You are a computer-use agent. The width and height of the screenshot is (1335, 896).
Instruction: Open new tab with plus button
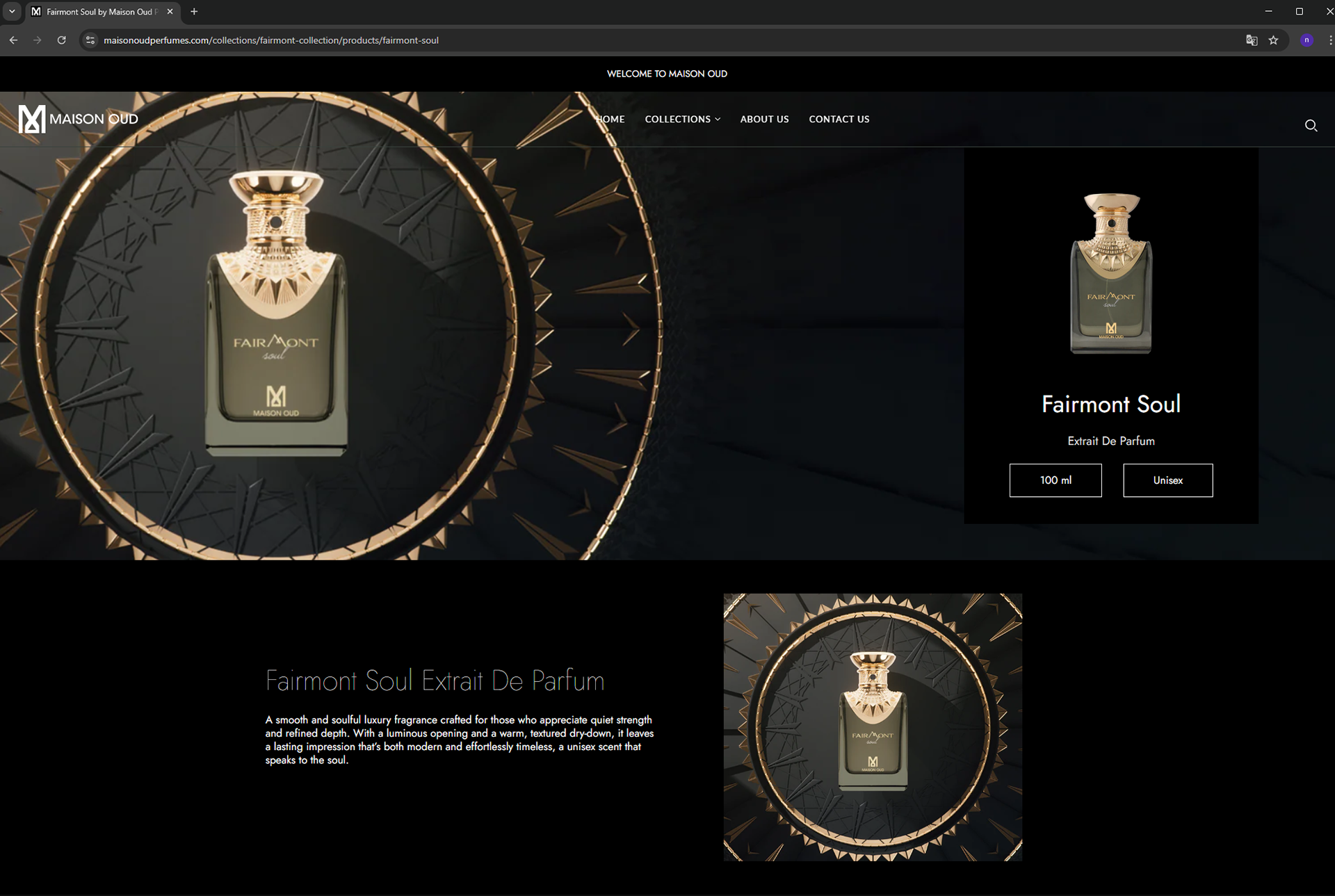click(194, 12)
